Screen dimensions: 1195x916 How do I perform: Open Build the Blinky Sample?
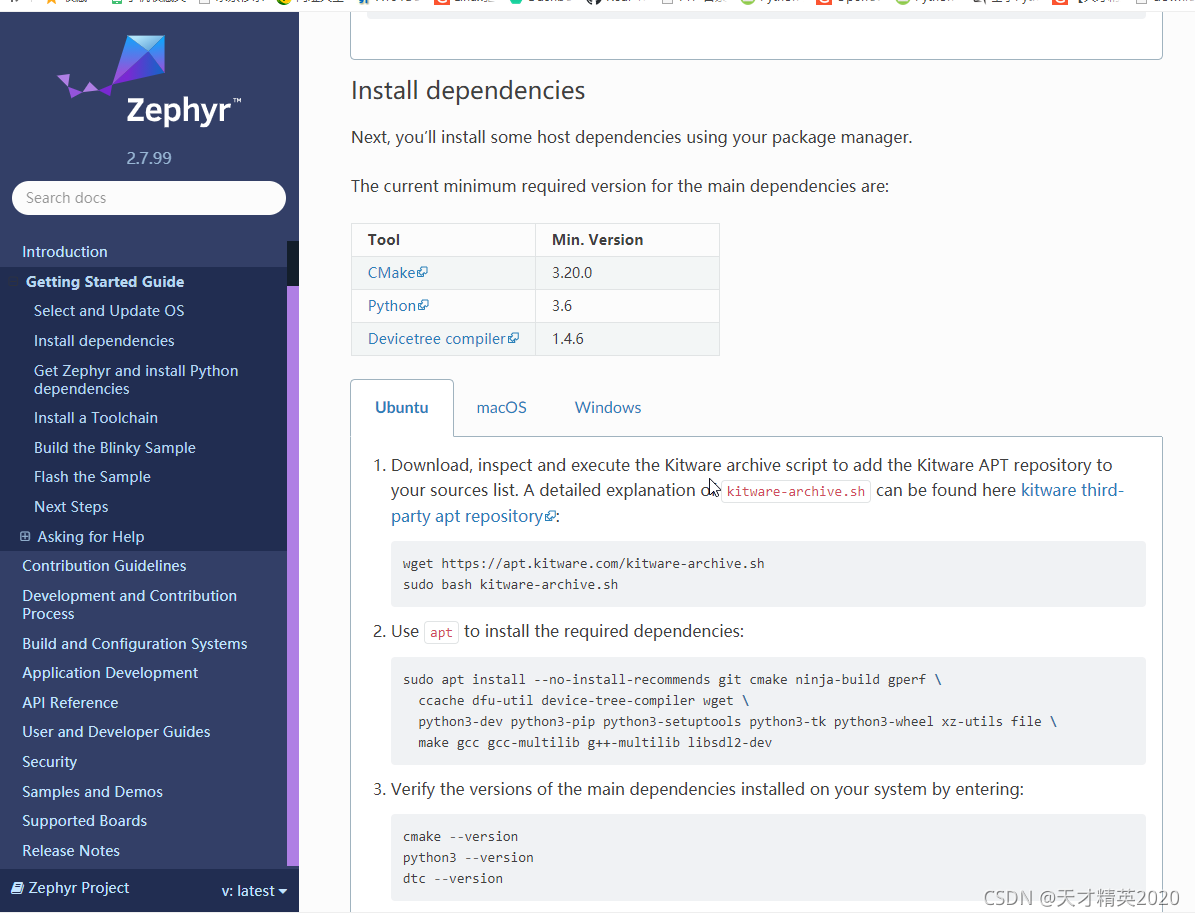pyautogui.click(x=115, y=448)
